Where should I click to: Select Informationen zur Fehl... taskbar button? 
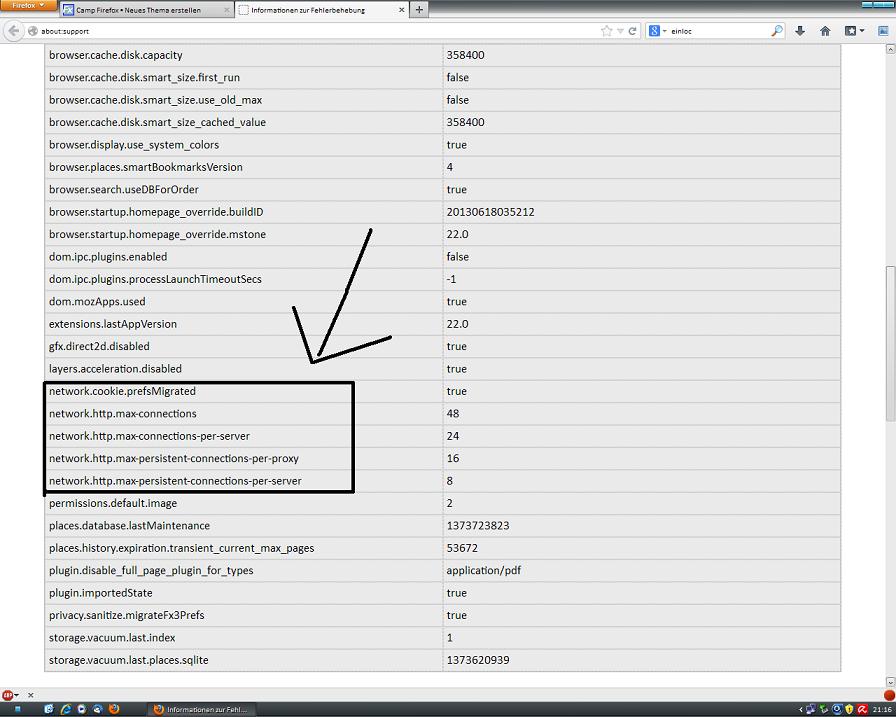tap(201, 710)
